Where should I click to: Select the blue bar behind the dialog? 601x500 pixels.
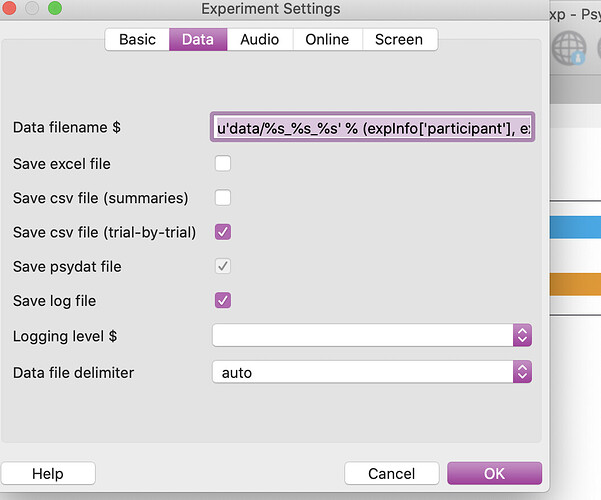(x=575, y=227)
